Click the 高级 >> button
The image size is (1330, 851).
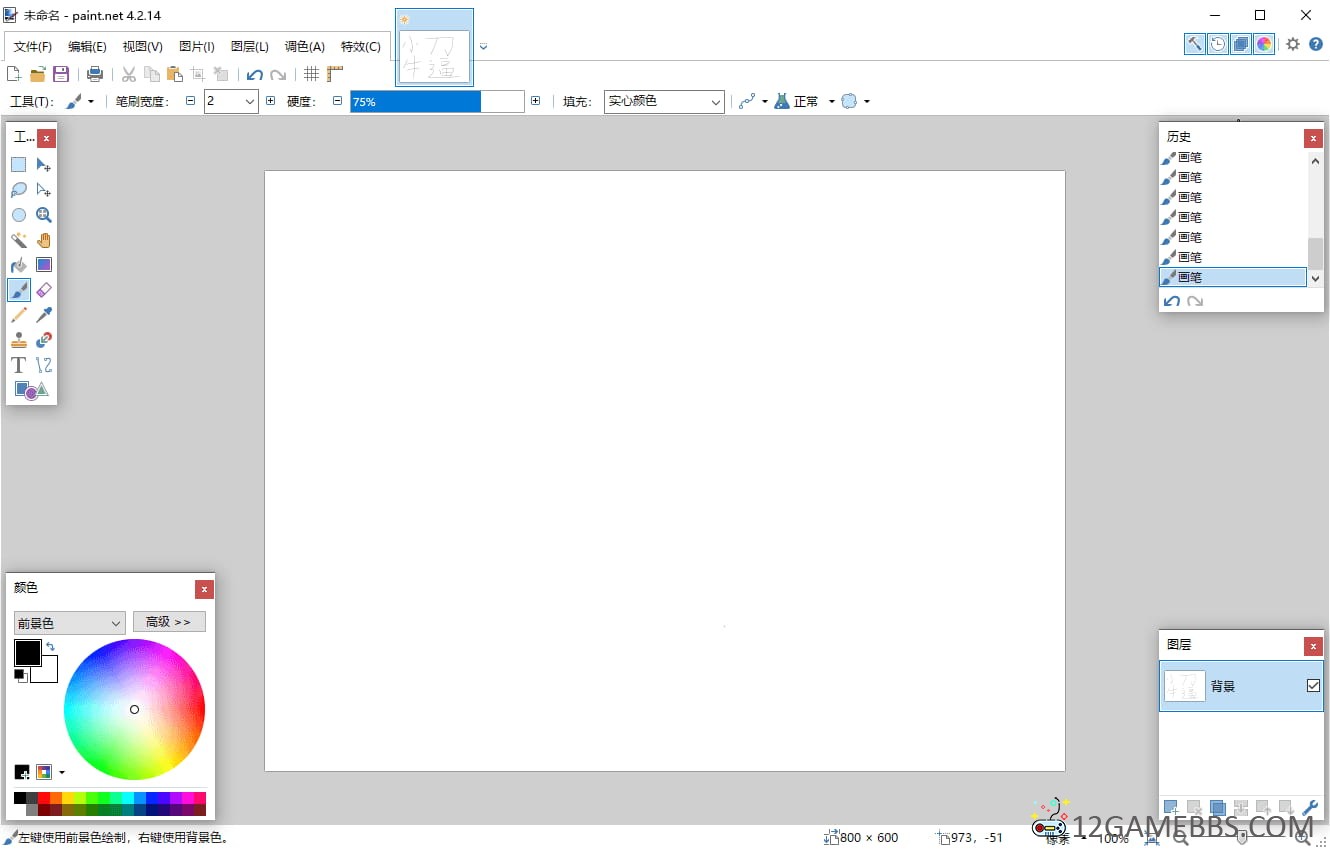tap(169, 622)
